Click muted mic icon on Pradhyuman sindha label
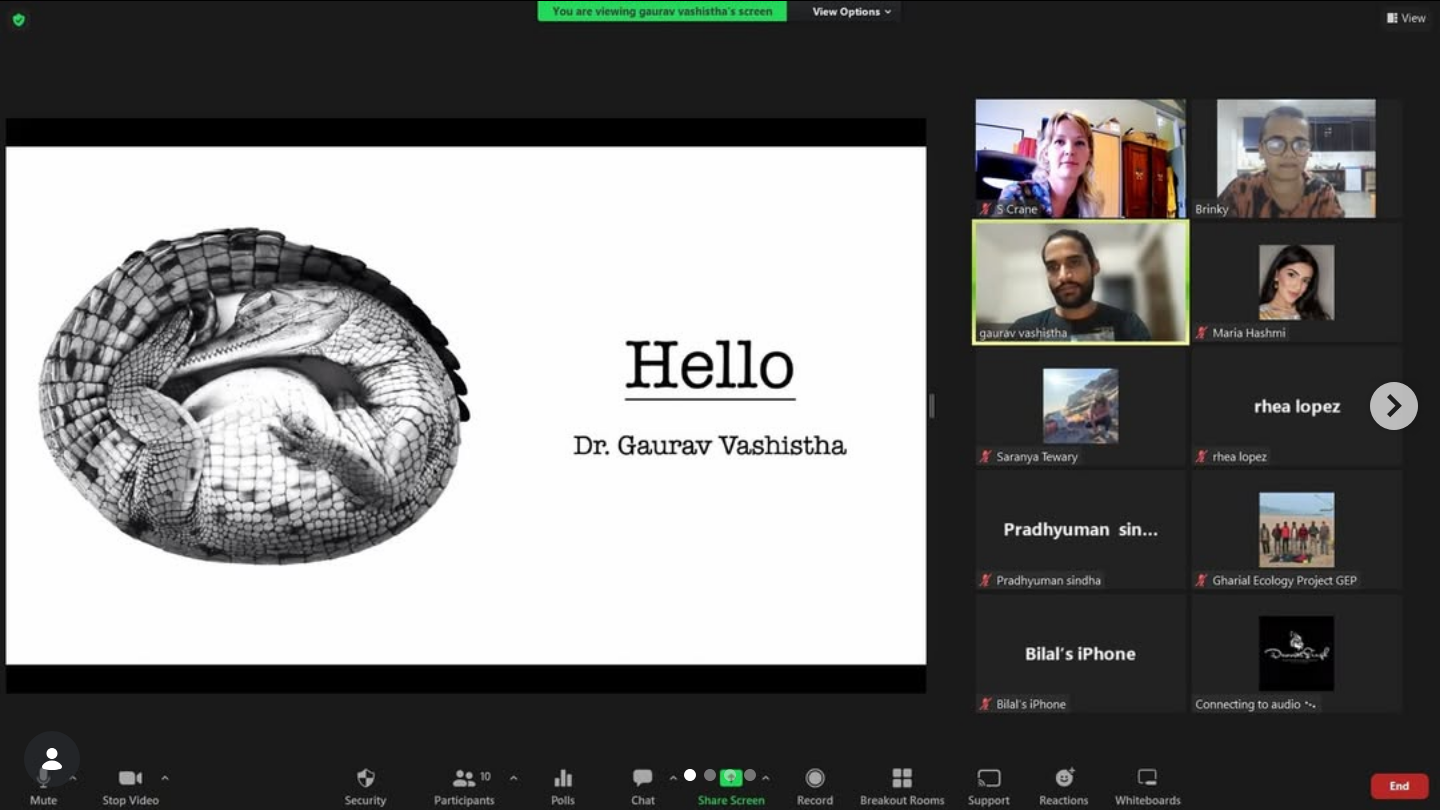The height and width of the screenshot is (810, 1440). (986, 581)
